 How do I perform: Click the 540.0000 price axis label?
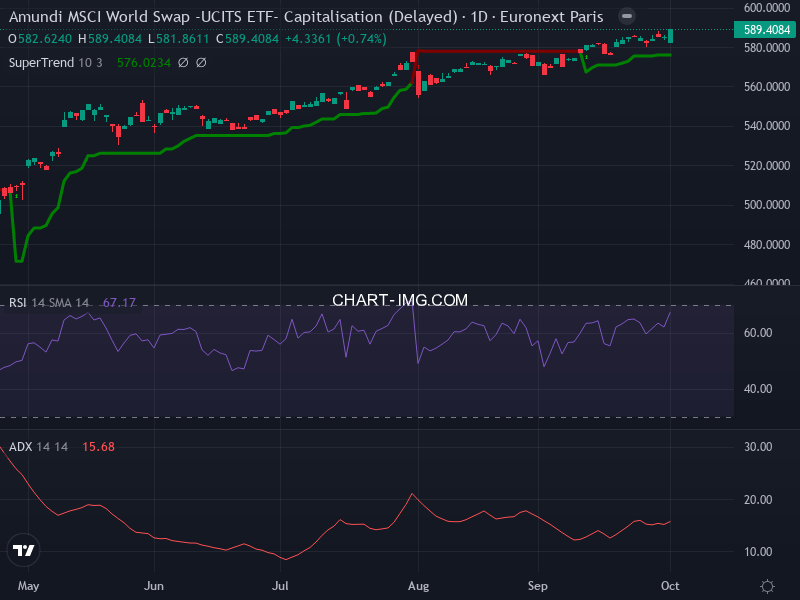pos(767,126)
